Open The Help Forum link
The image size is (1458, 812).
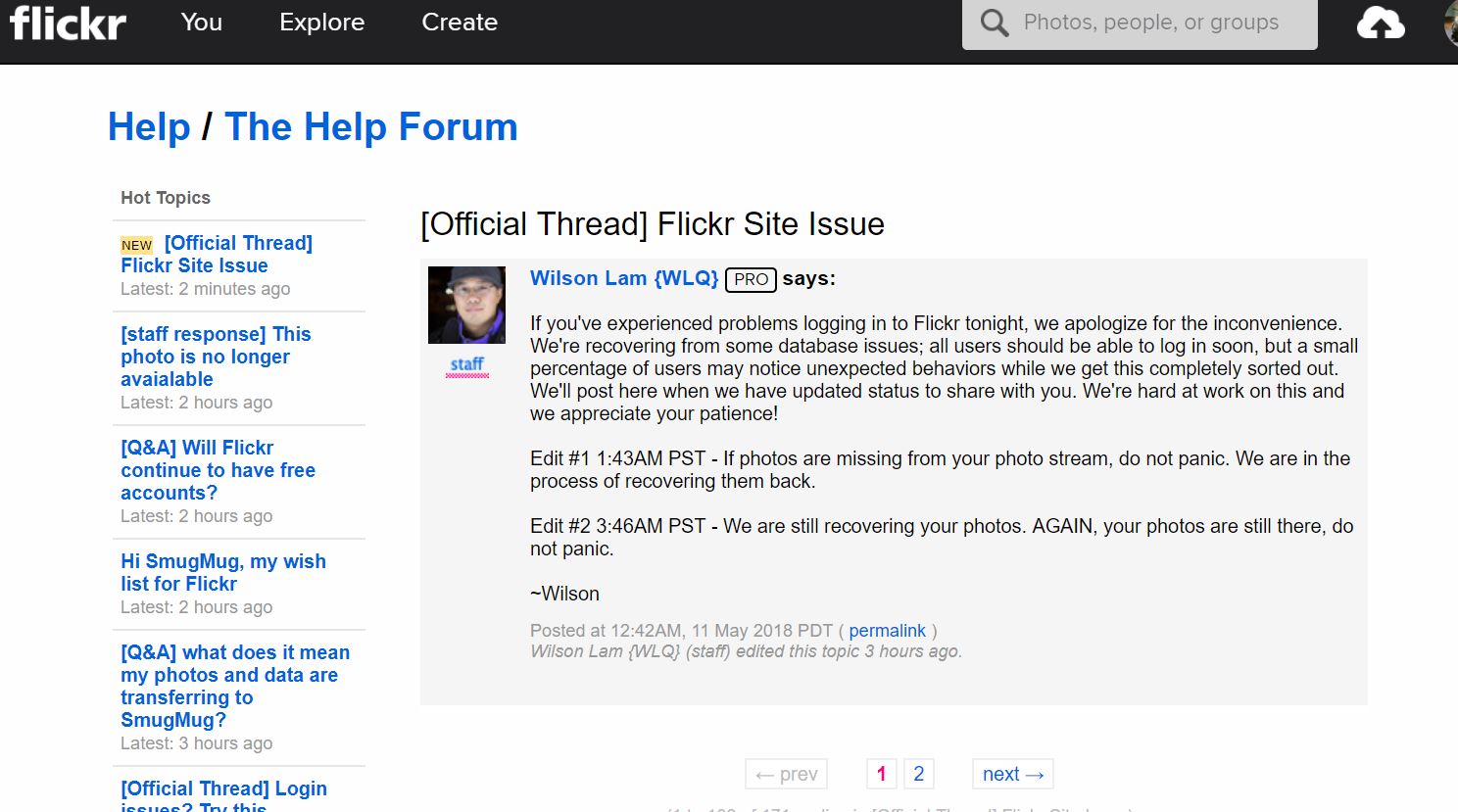coord(371,126)
